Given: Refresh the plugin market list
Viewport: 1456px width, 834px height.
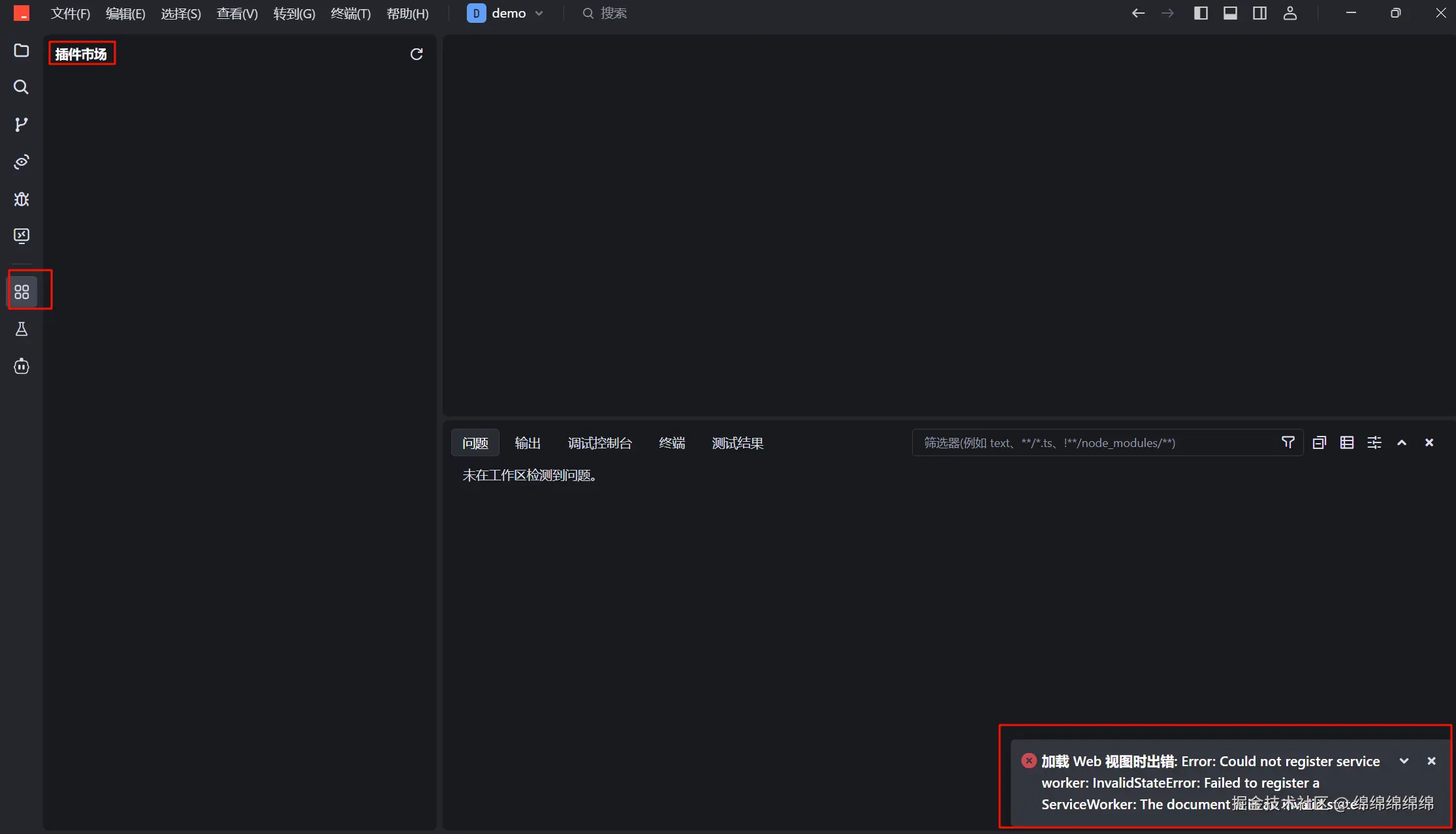Looking at the screenshot, I should (x=417, y=54).
